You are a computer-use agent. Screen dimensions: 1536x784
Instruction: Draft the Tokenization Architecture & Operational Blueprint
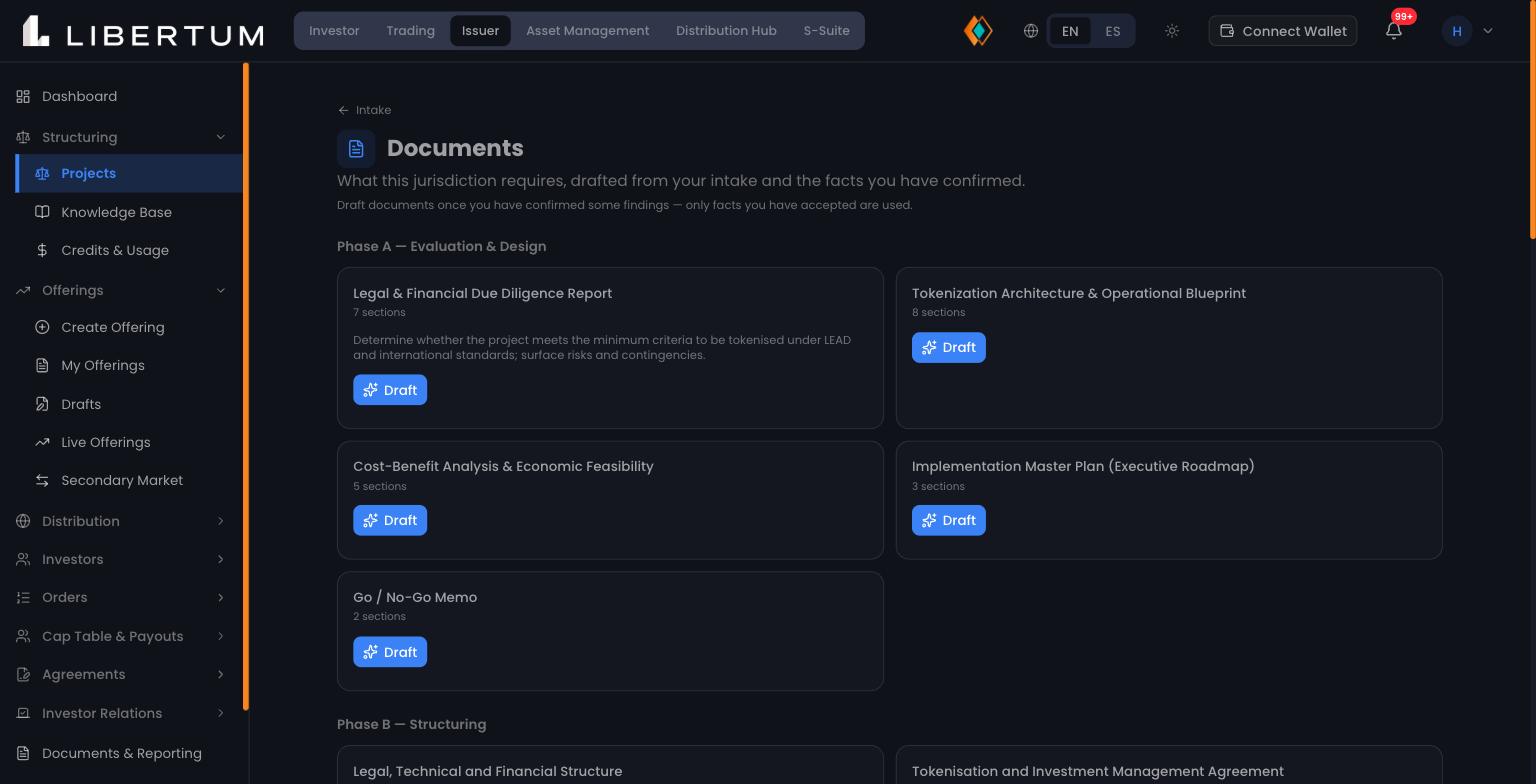click(x=949, y=347)
